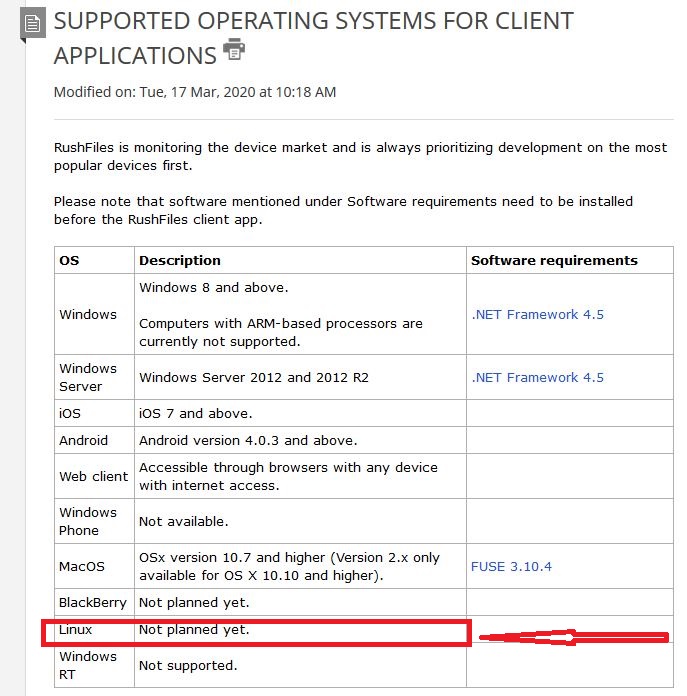Click 'Windows 8 and above.' text
Viewport: 687px width, 696px height.
click(214, 287)
